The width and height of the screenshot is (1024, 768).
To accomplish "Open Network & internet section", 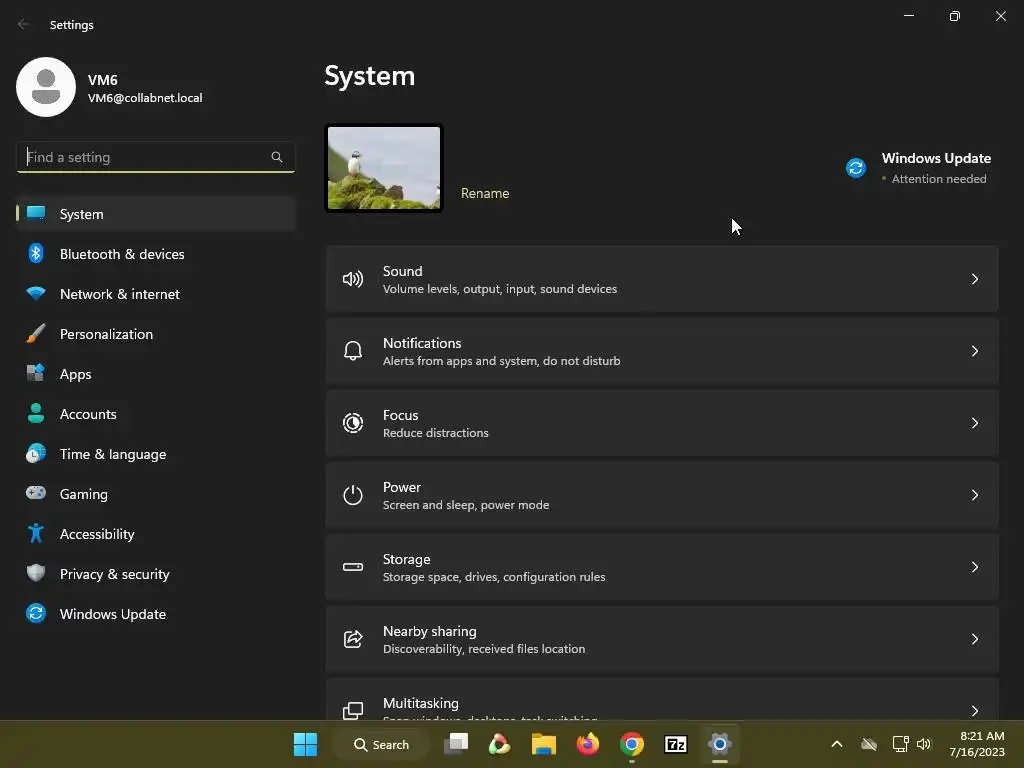I will click(x=156, y=294).
